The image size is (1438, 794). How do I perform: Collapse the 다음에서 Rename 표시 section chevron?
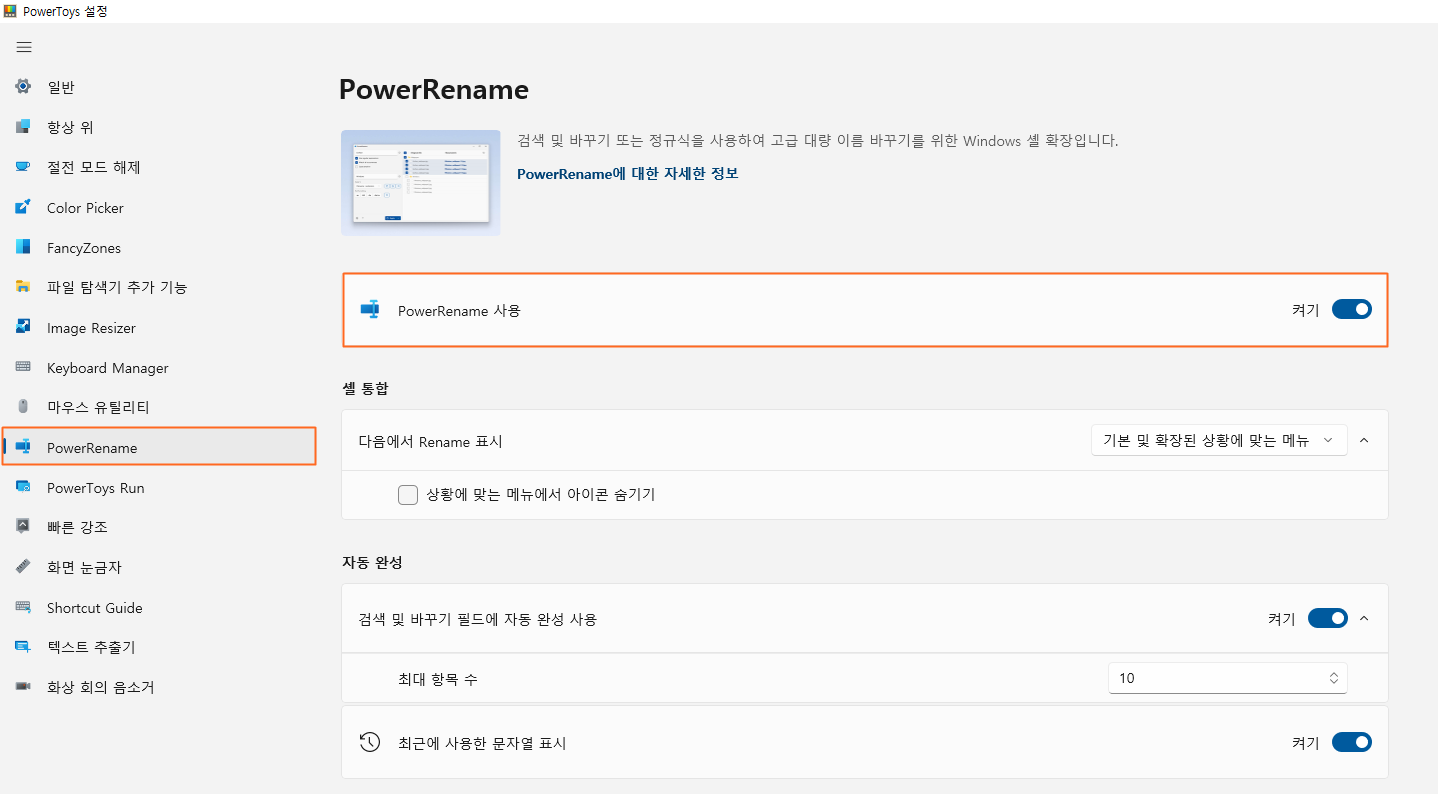tap(1364, 440)
